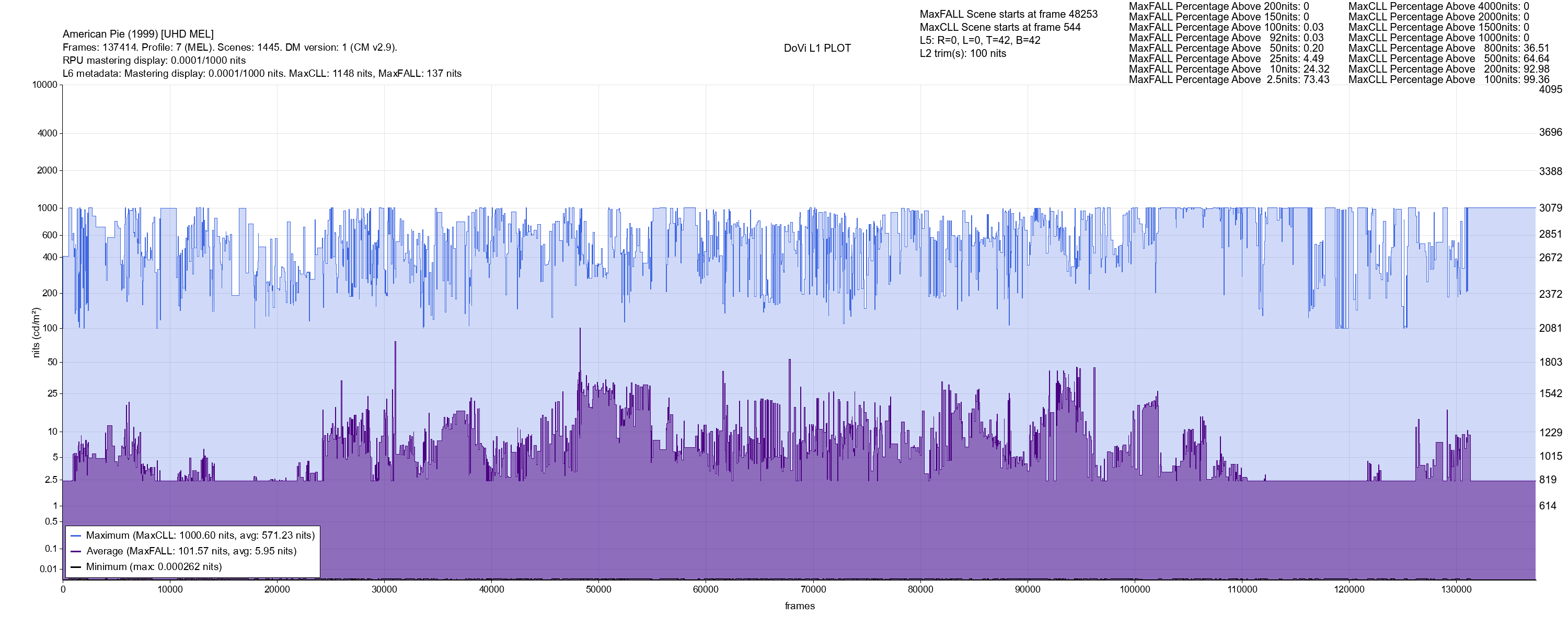
Task: Select the Minimum legend entry text
Action: 153,567
